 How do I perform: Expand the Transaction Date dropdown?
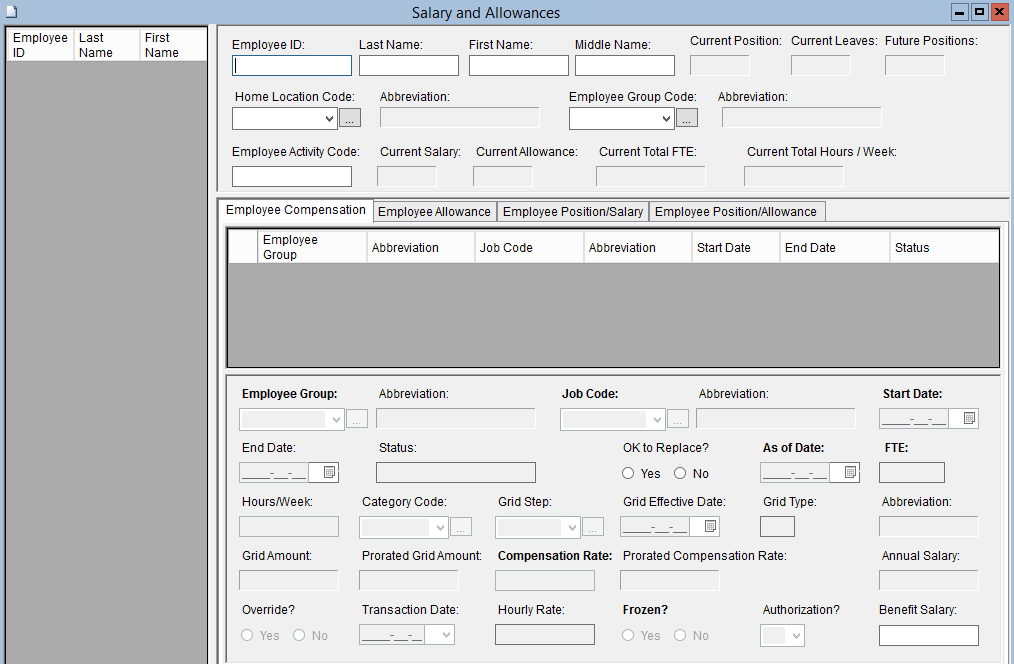445,635
